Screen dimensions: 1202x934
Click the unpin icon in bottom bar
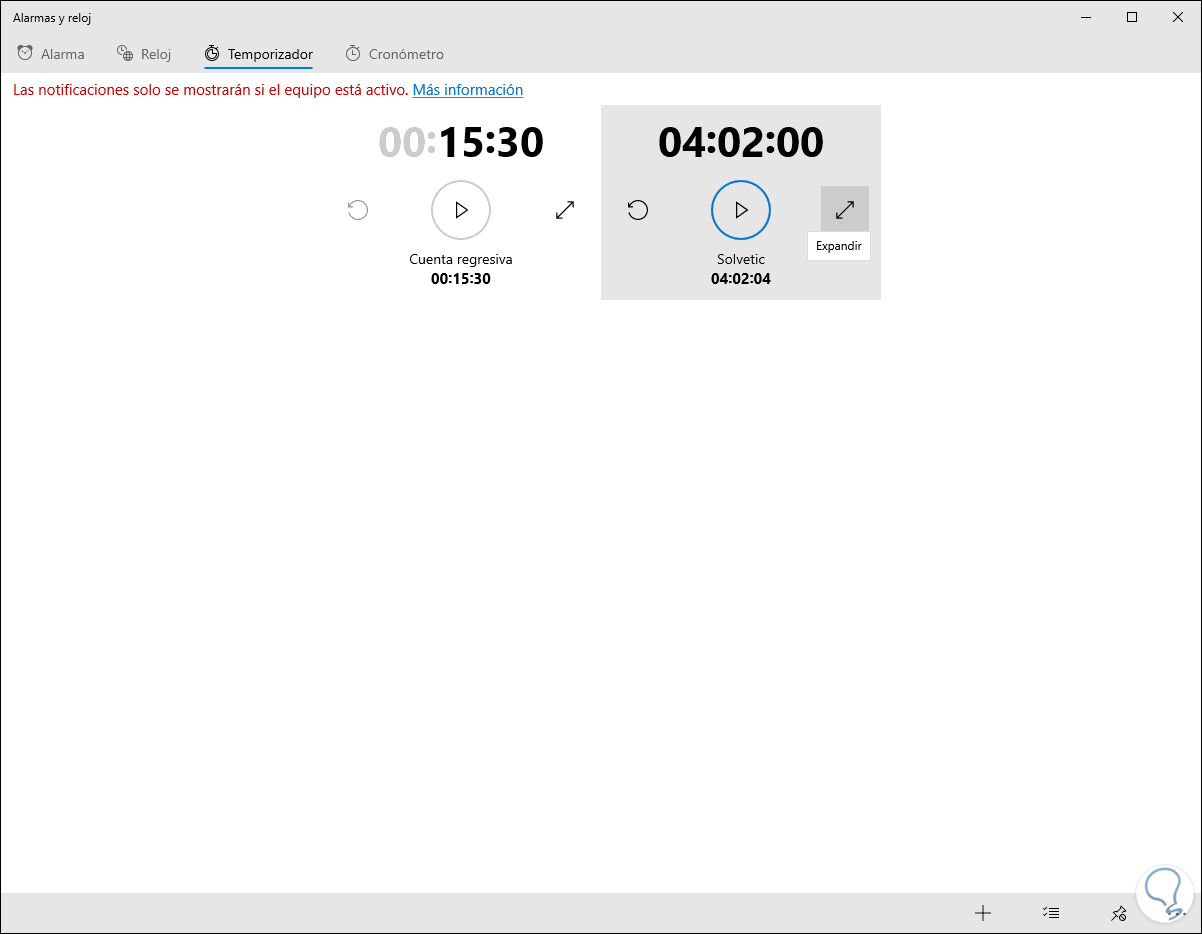[1118, 913]
